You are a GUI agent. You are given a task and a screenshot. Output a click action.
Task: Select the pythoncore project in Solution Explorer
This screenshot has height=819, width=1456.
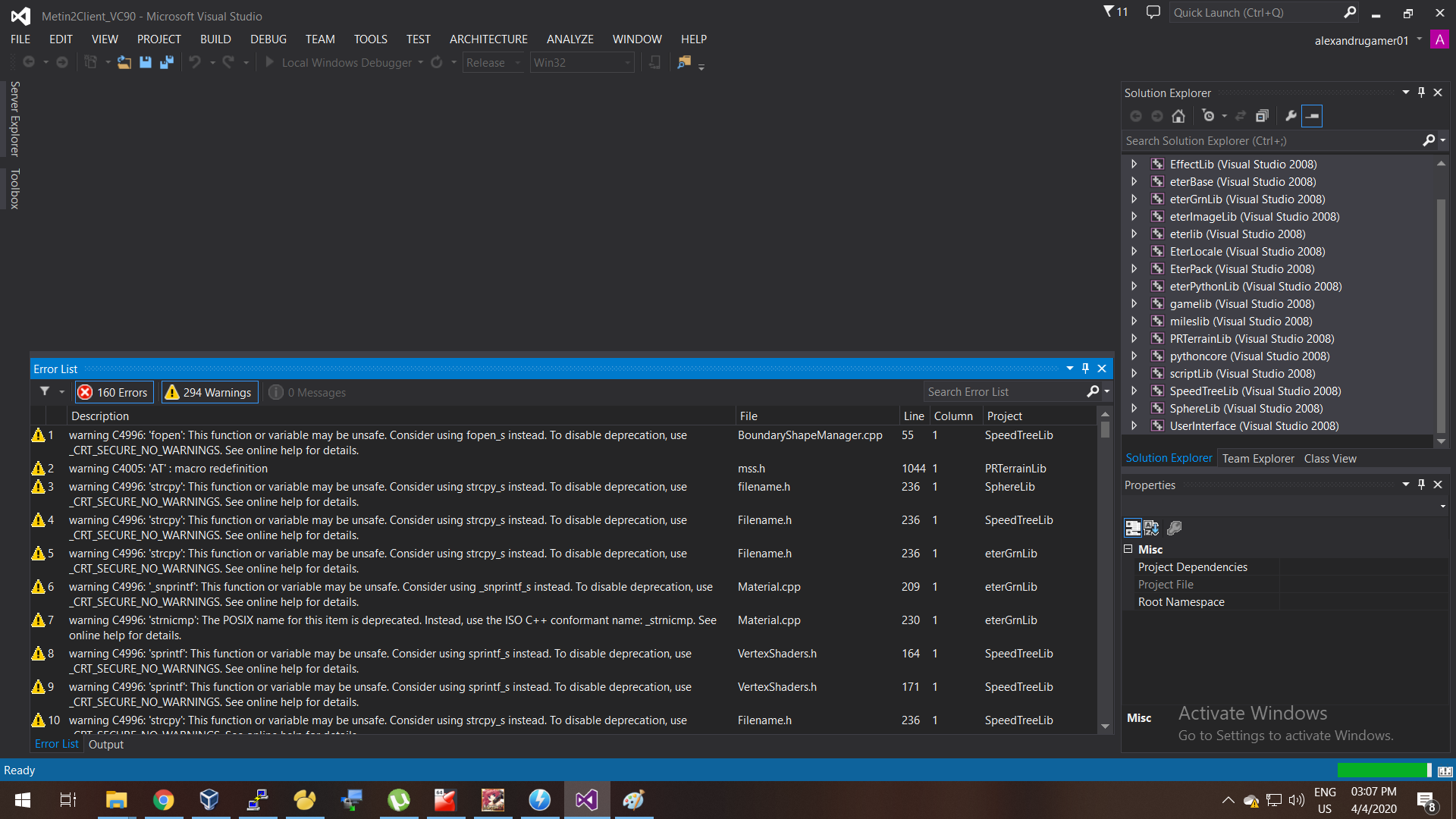pyautogui.click(x=1249, y=356)
